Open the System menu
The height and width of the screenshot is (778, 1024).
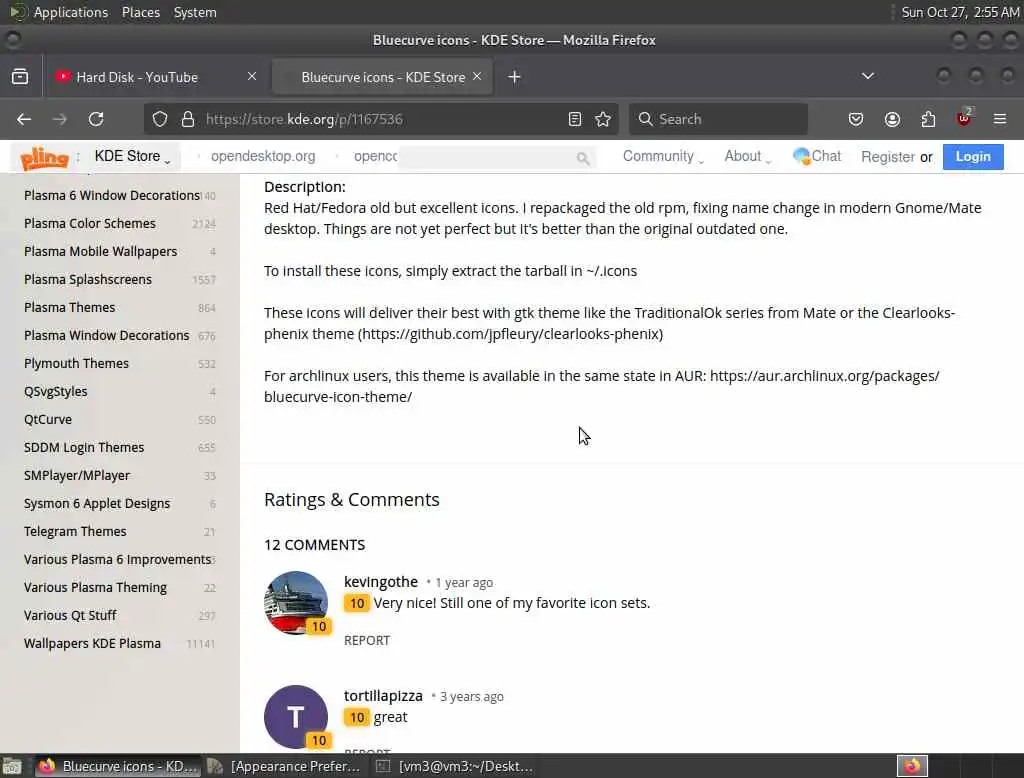pos(195,12)
